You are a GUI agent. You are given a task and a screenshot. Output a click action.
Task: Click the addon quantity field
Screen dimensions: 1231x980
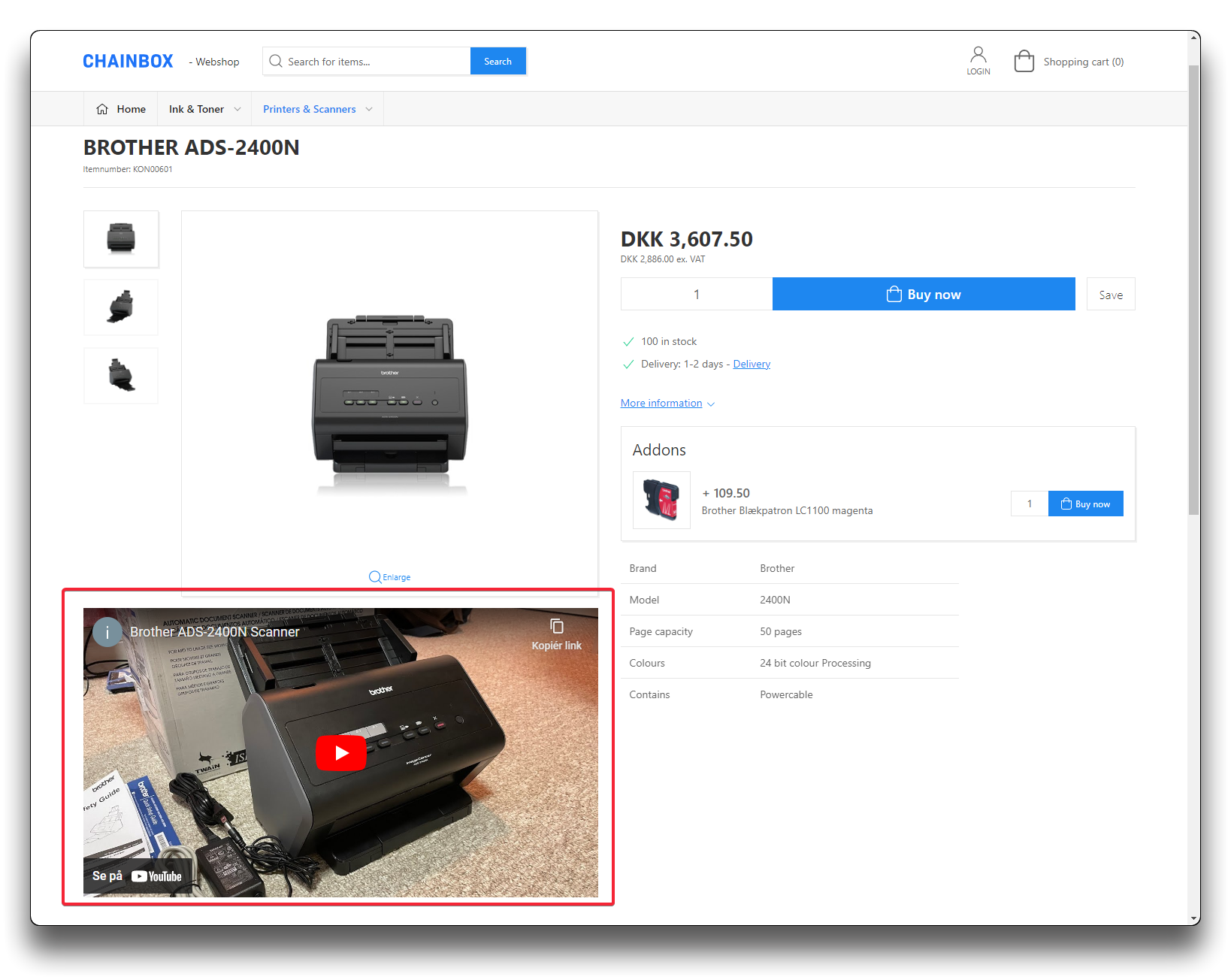coord(1030,504)
